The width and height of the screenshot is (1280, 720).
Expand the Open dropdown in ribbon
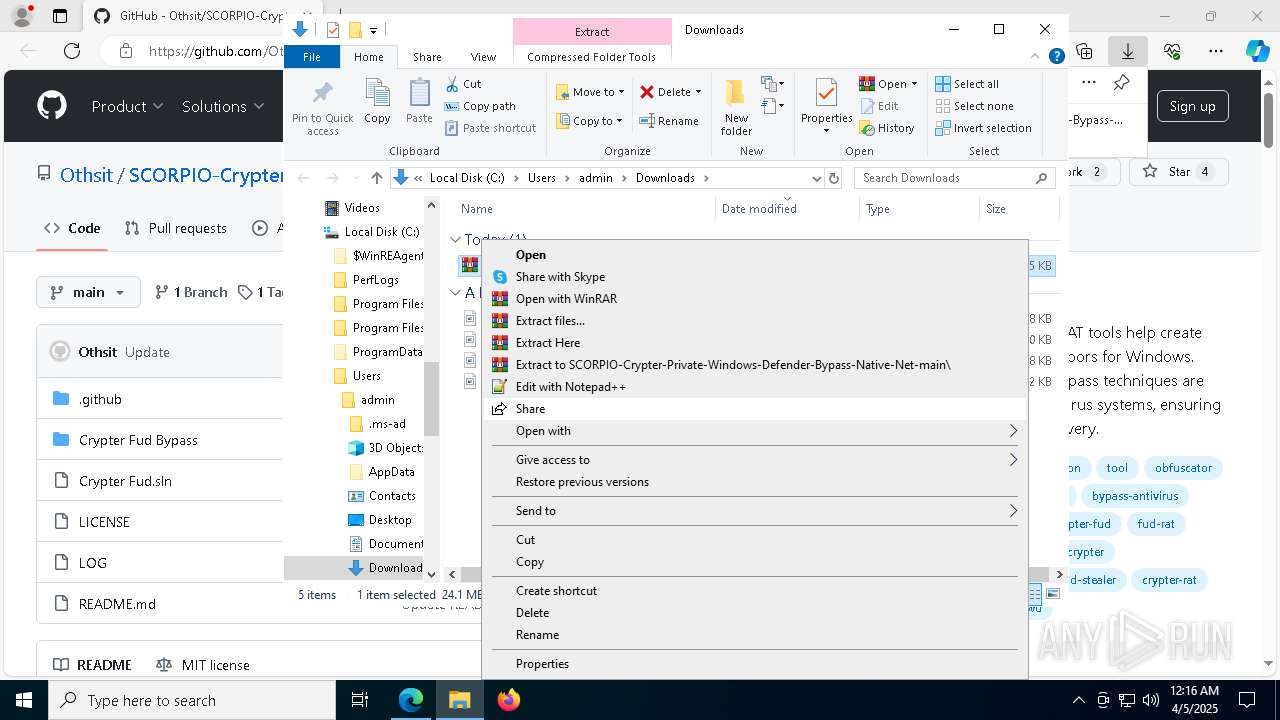[x=914, y=84]
